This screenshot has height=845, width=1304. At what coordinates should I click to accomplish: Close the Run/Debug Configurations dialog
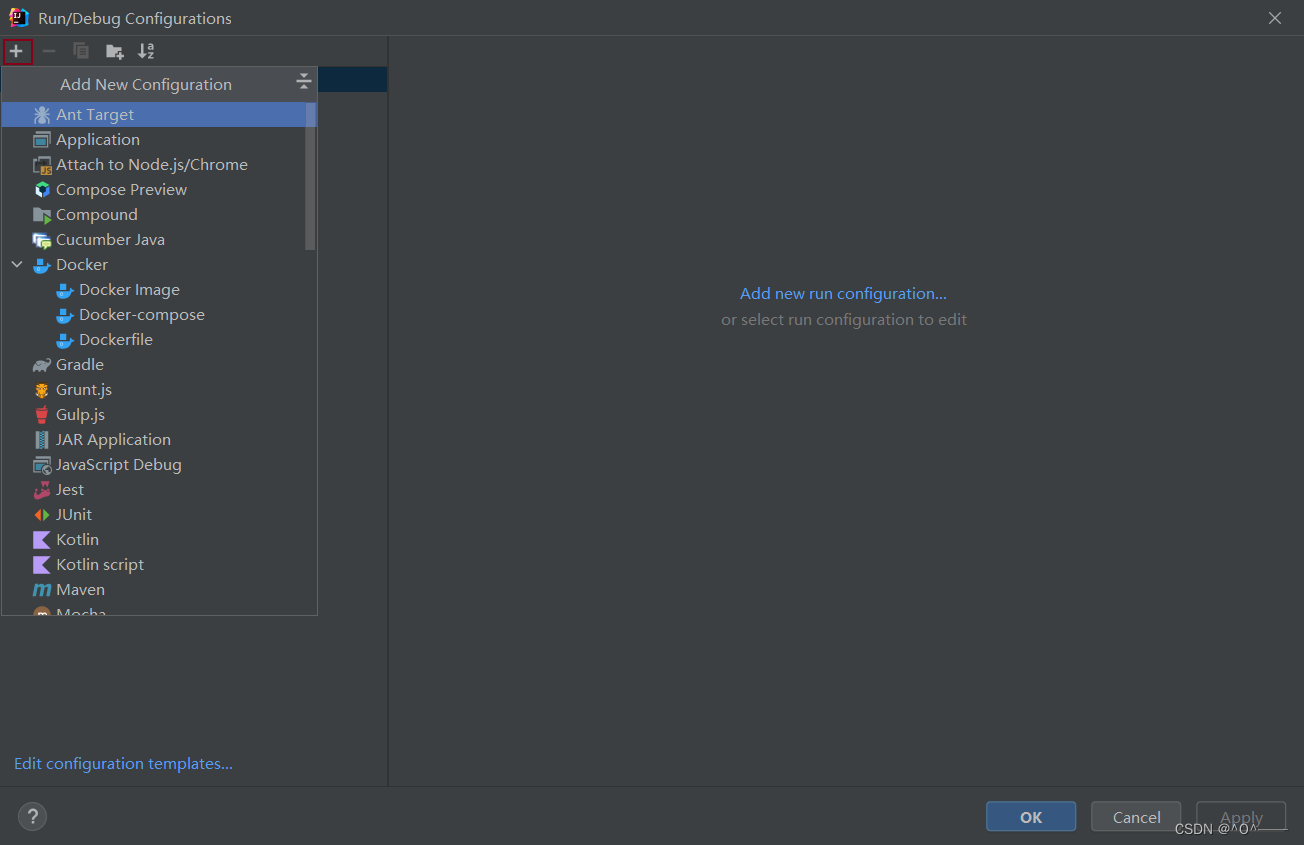[1275, 18]
